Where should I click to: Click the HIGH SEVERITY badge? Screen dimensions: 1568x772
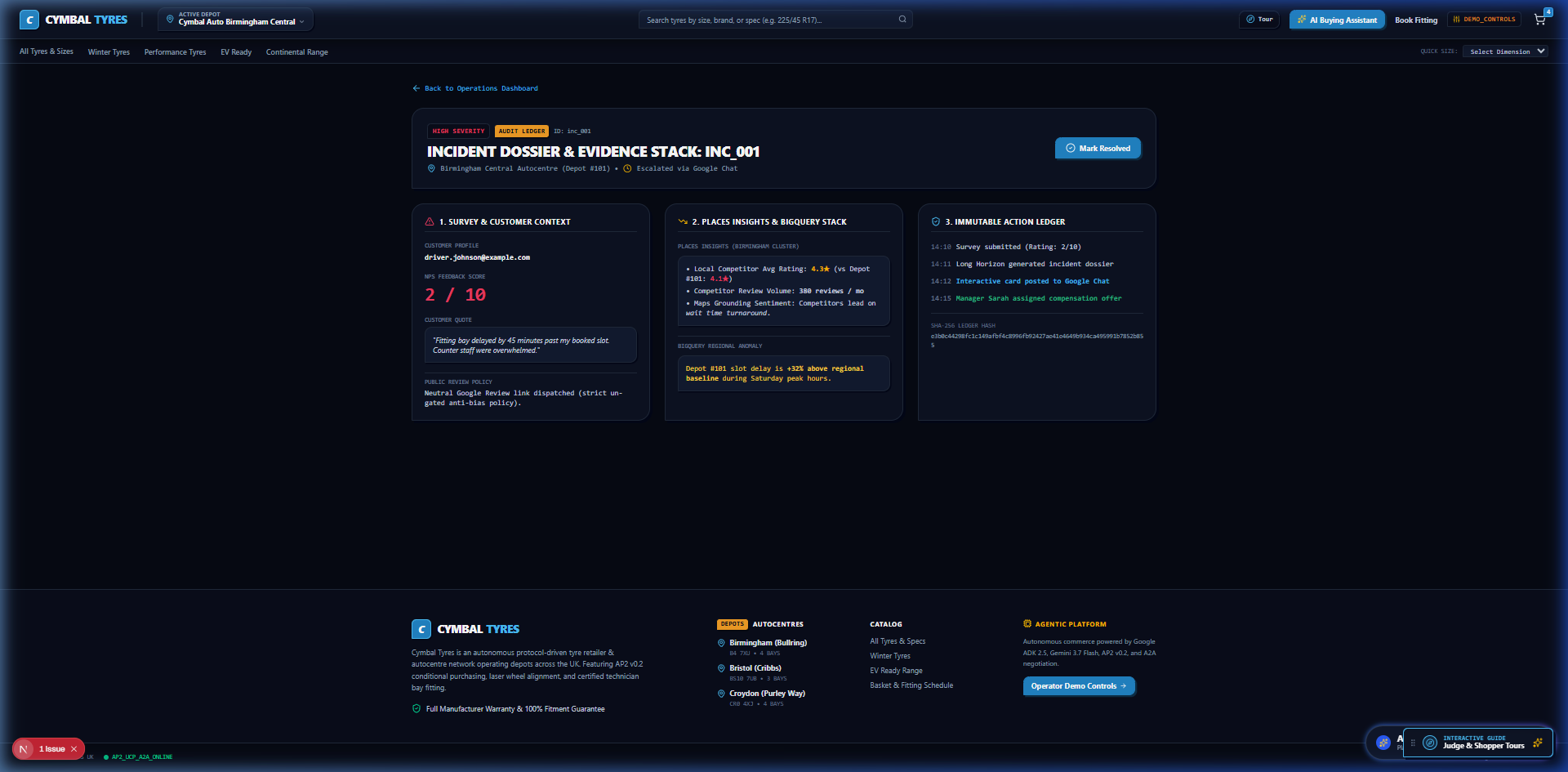click(x=458, y=131)
